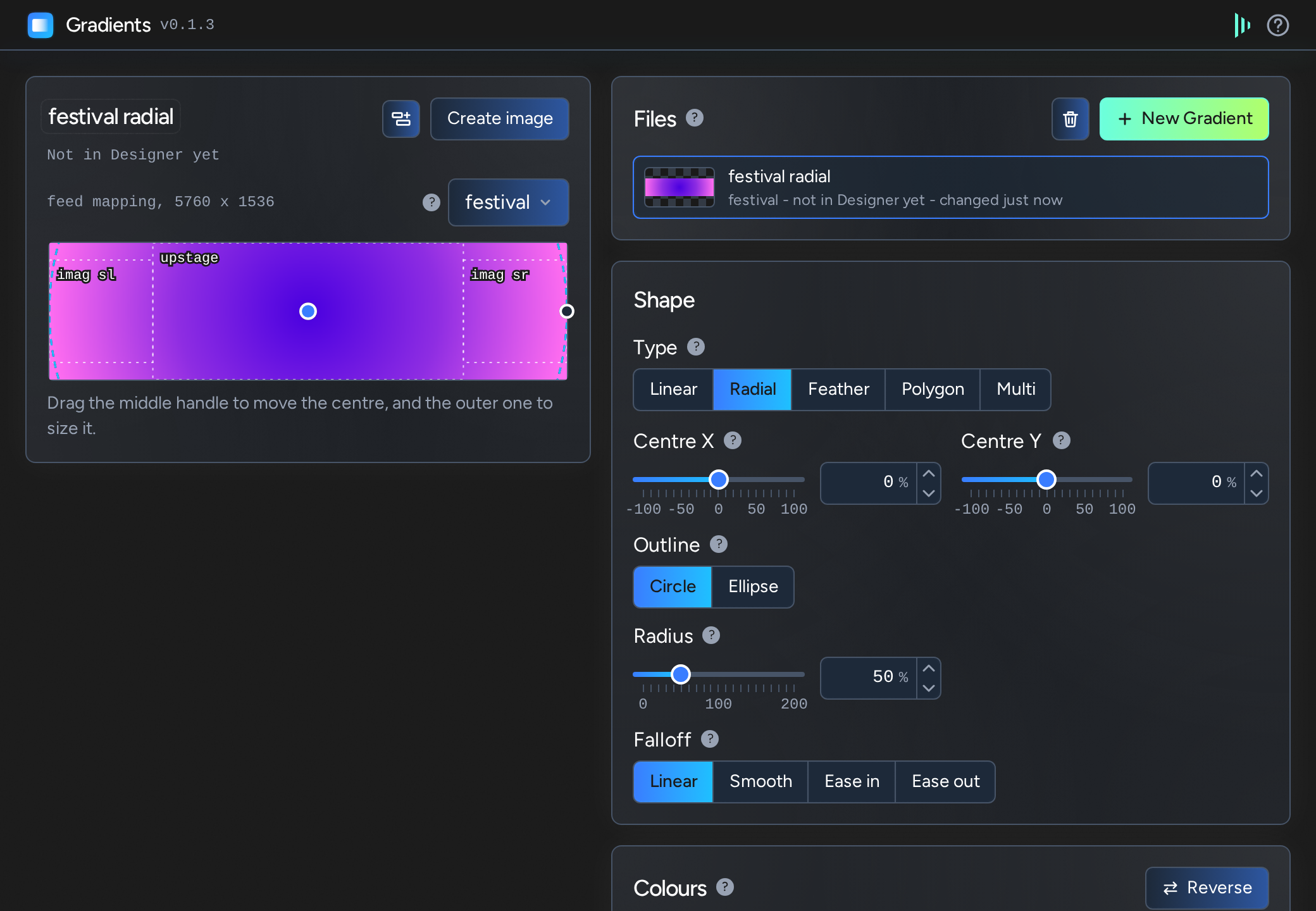This screenshot has height=911, width=1316.
Task: Select the festival radial file entry
Action: coord(950,187)
